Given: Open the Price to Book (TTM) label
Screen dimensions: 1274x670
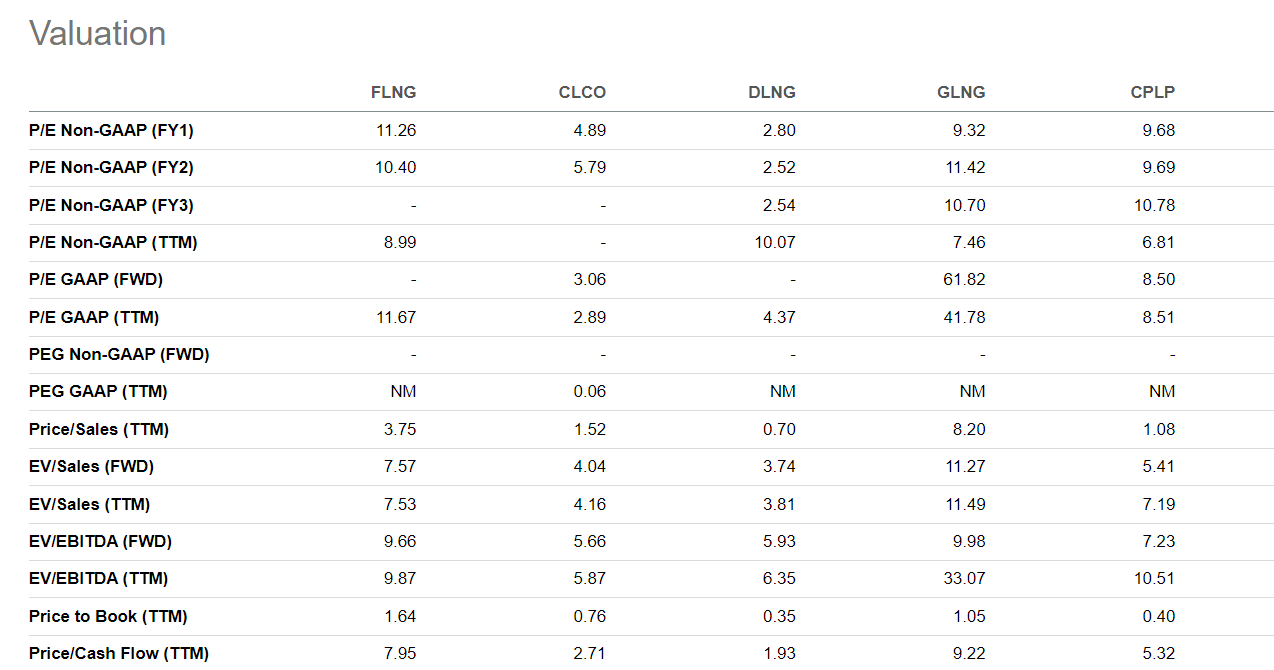Looking at the screenshot, I should pyautogui.click(x=108, y=616).
